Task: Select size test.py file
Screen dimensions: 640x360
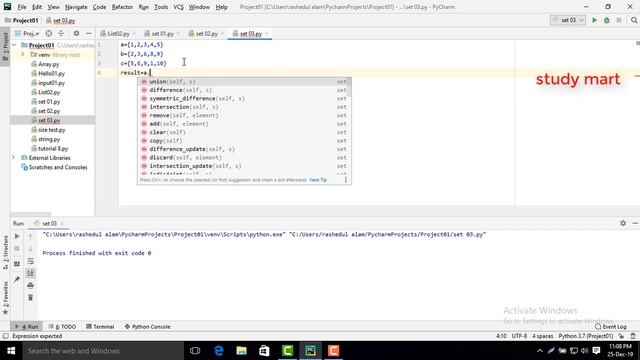Action: click(x=48, y=130)
